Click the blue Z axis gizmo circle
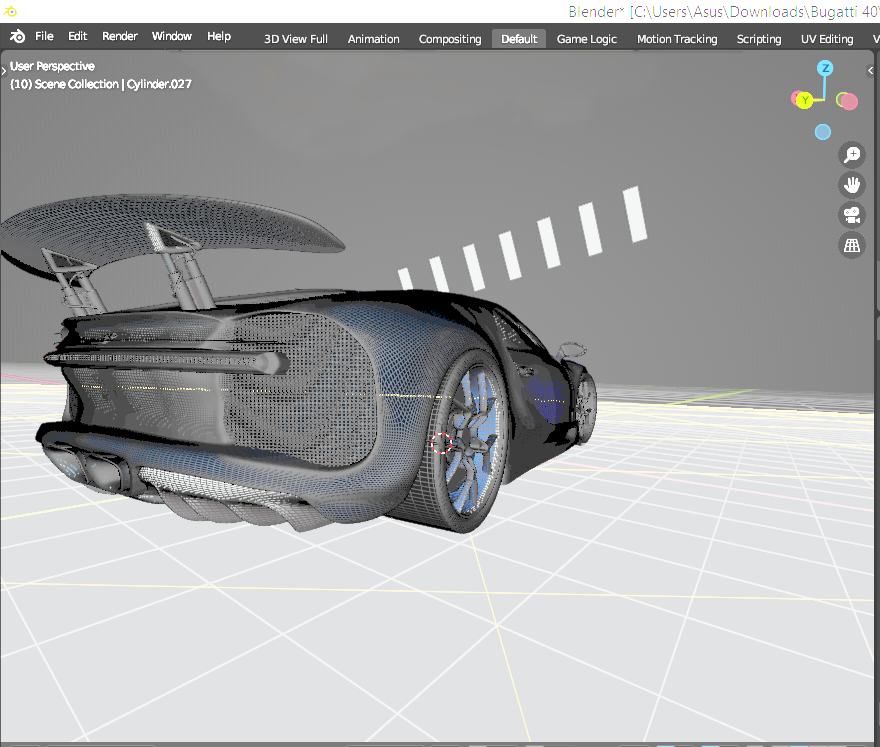The height and width of the screenshot is (747, 880). [825, 68]
